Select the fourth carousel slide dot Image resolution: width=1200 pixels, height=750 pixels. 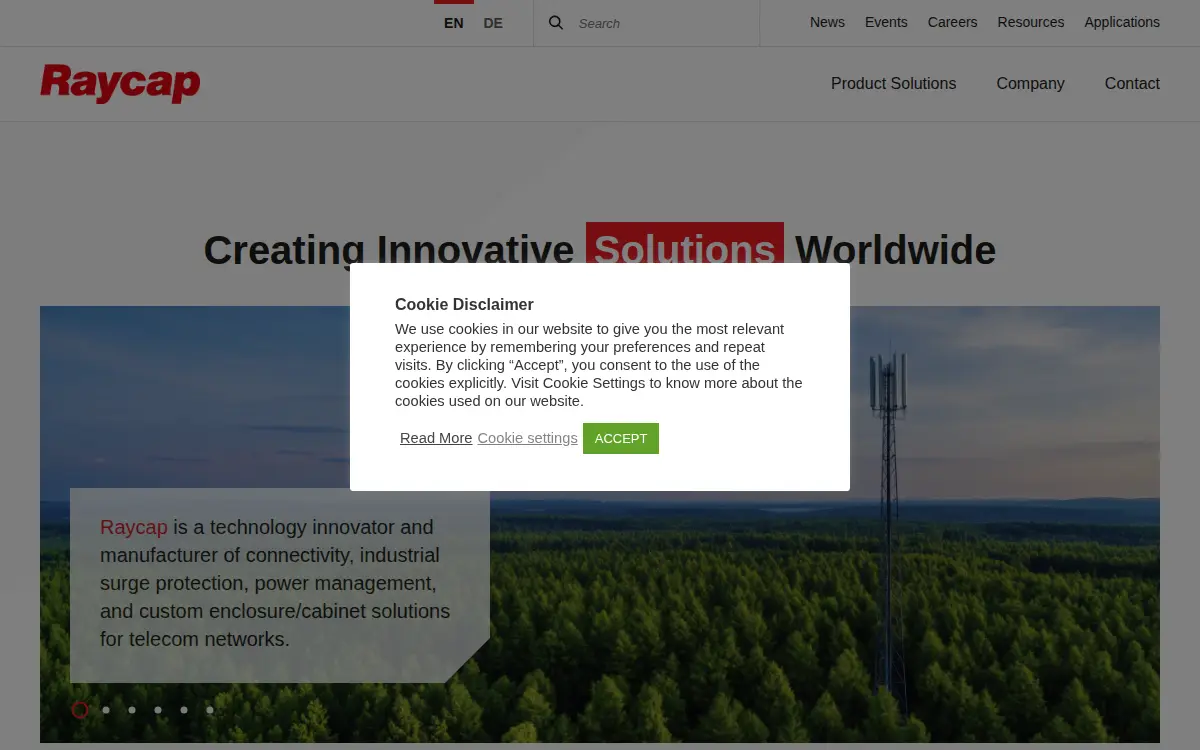158,710
